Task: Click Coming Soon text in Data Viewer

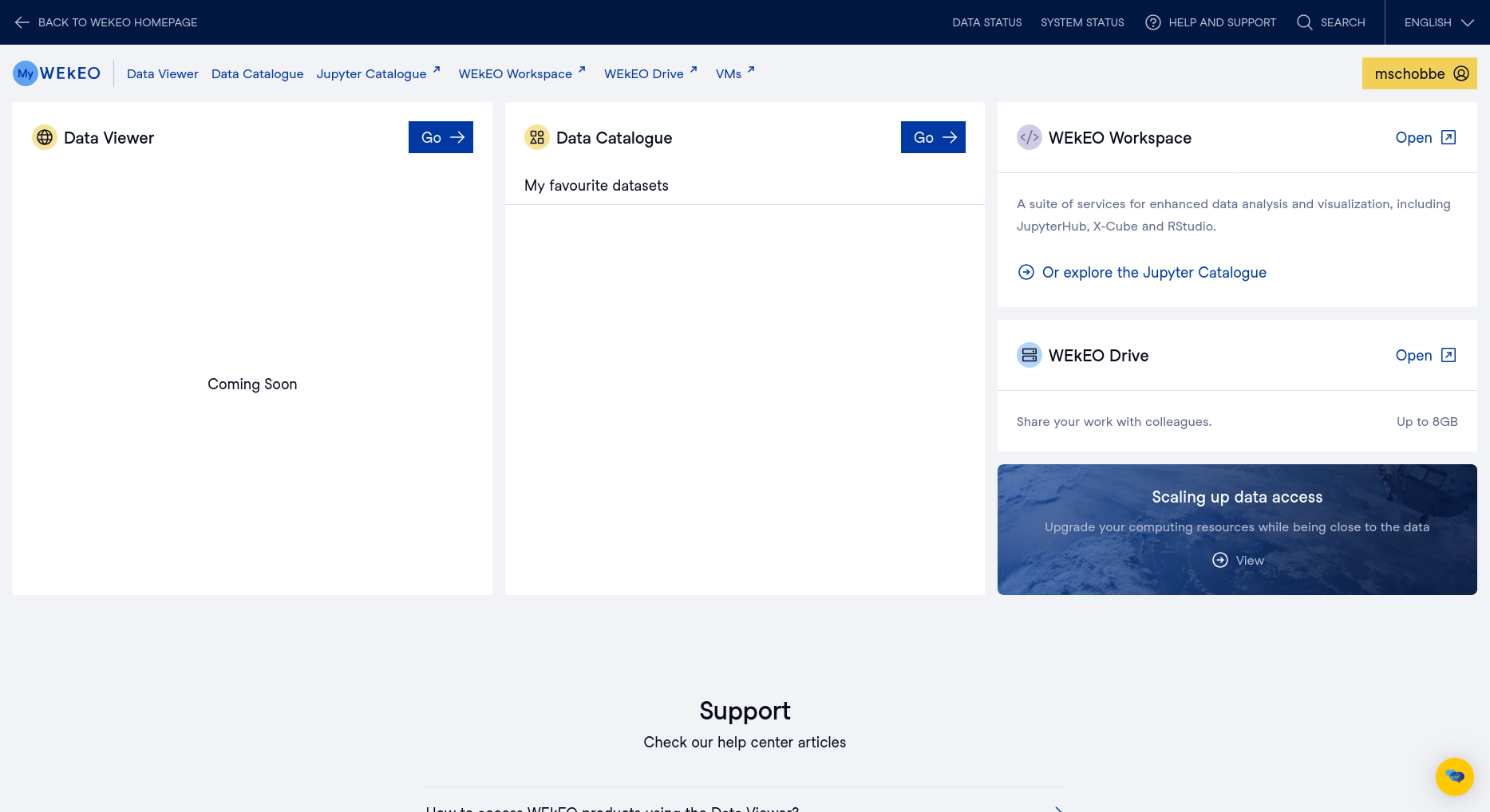Action: point(252,384)
